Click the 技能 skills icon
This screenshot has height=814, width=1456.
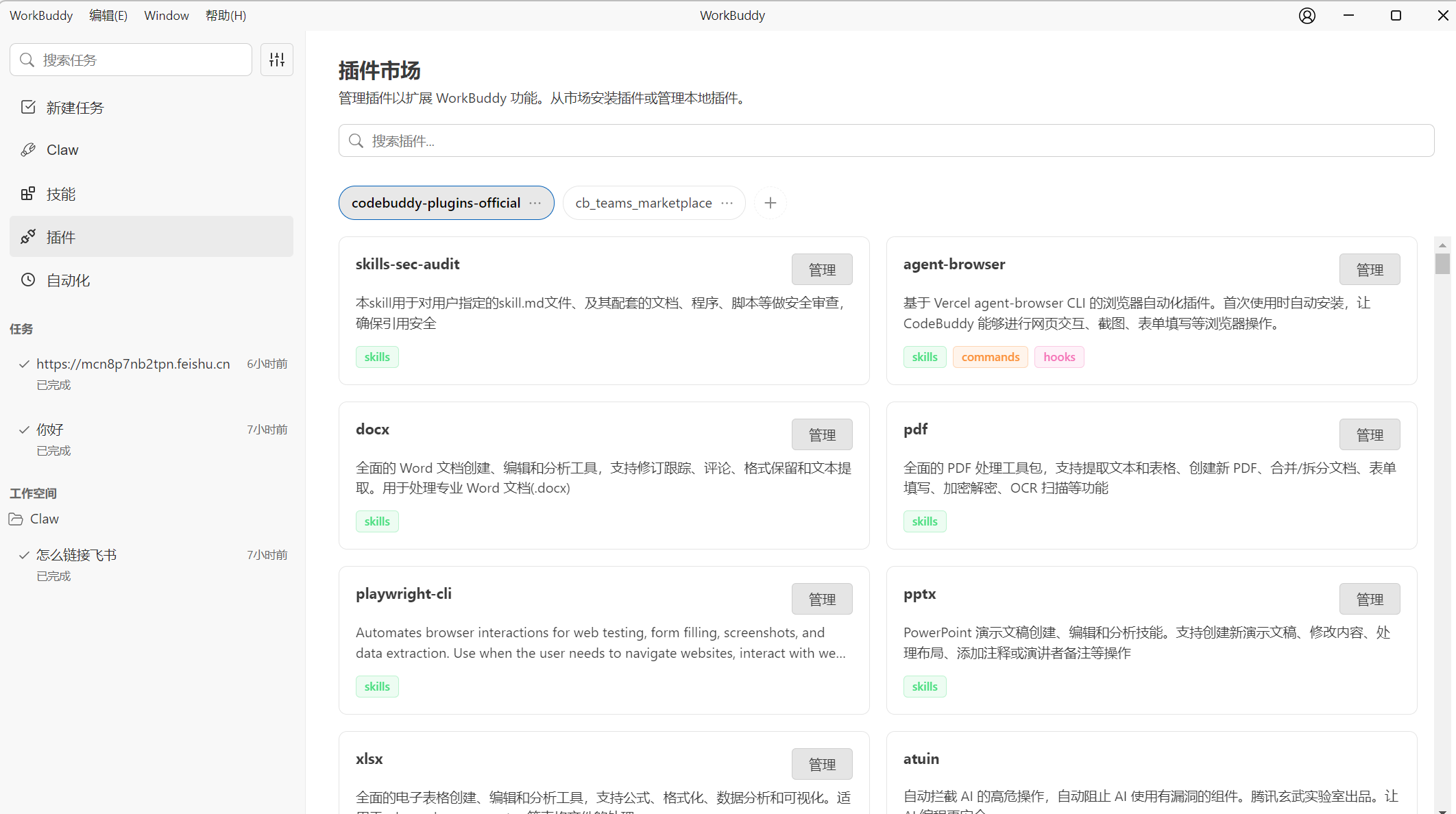pyautogui.click(x=28, y=194)
